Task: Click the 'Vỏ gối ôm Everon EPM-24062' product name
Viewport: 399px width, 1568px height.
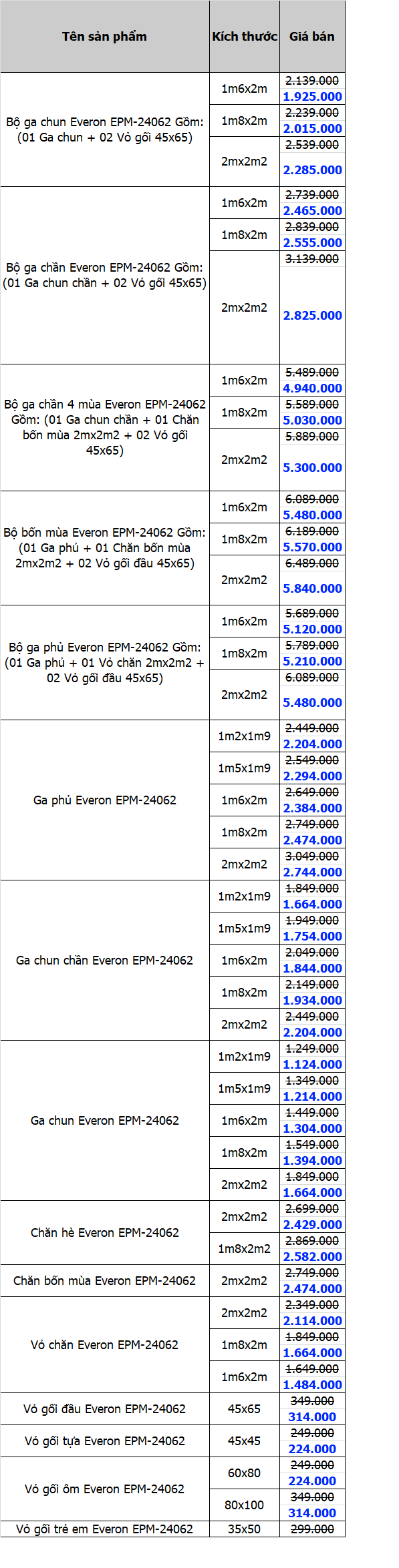Action: 105,1489
